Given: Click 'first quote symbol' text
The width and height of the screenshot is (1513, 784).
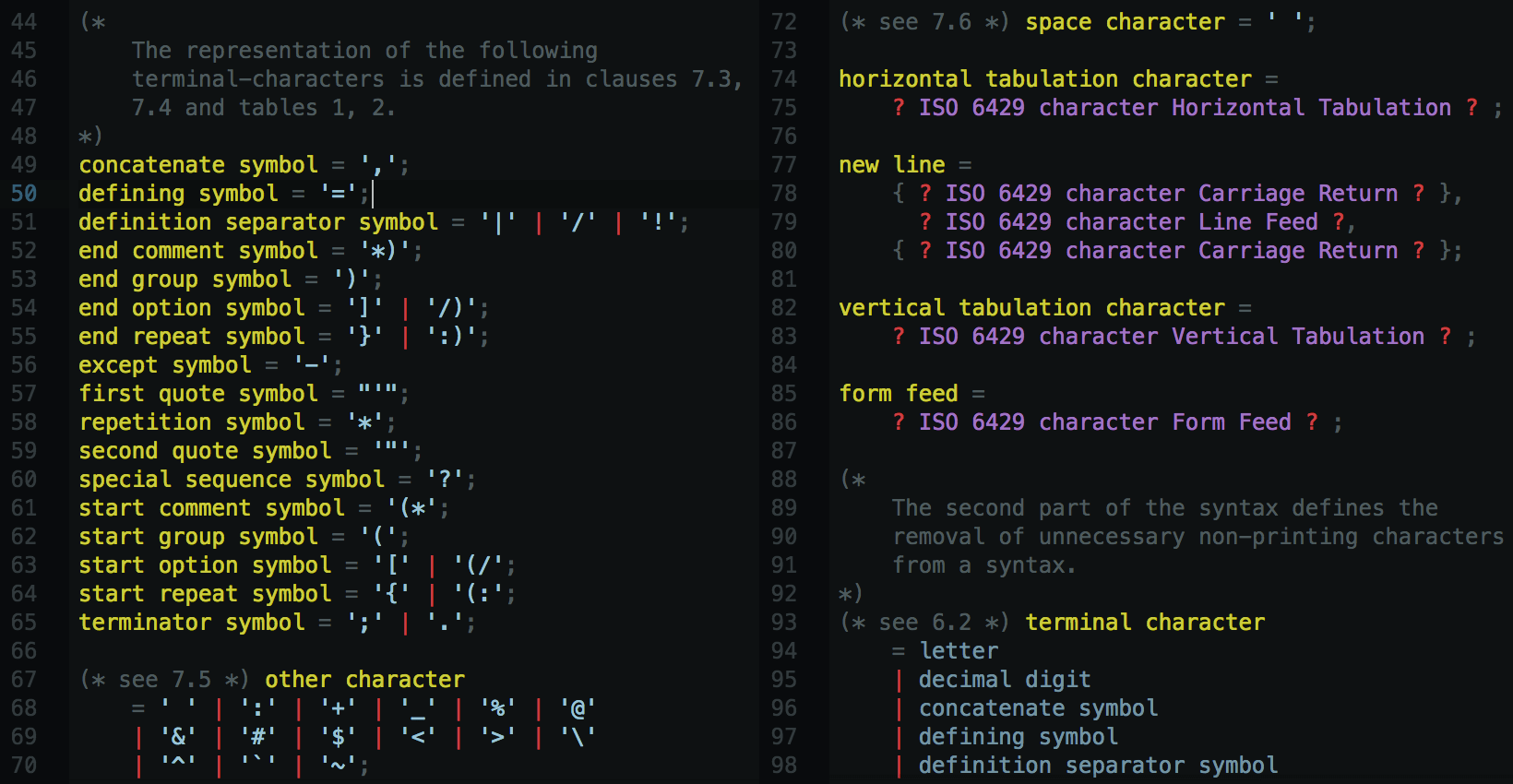Looking at the screenshot, I should click(x=198, y=393).
